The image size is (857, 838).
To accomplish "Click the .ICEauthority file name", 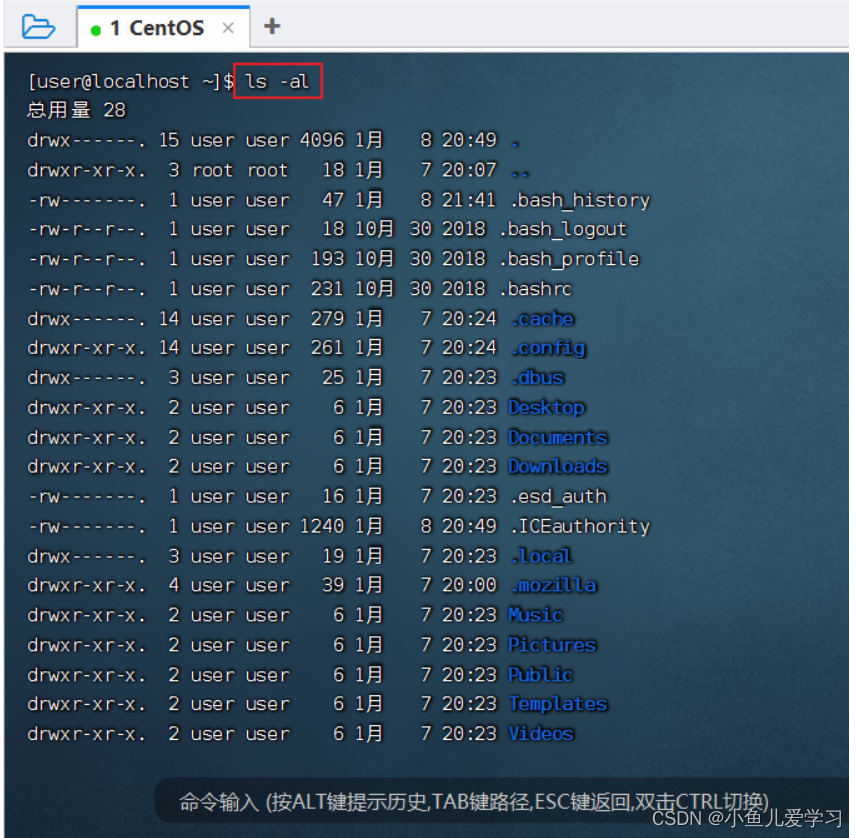I will 580,526.
